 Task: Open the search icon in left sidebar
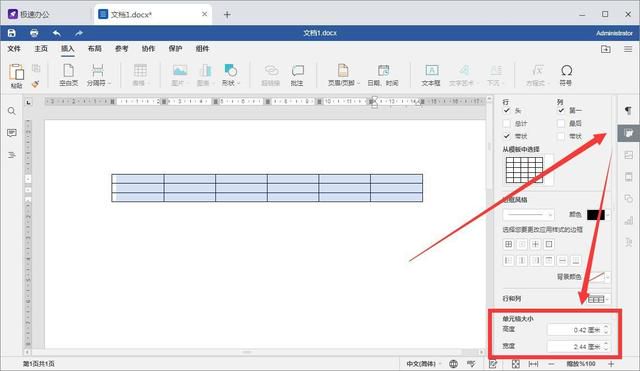(12, 111)
